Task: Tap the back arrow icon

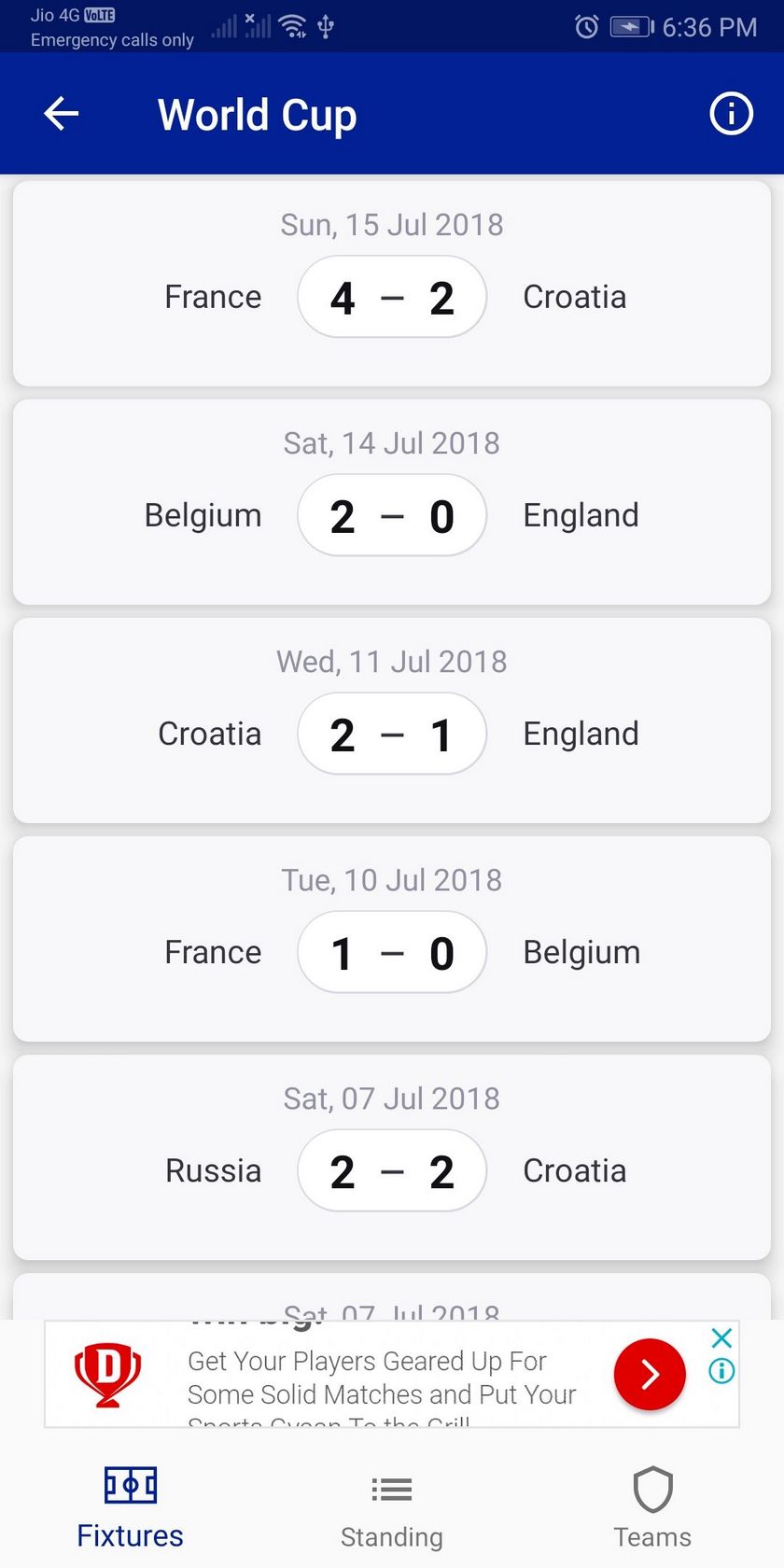Action: tap(62, 114)
